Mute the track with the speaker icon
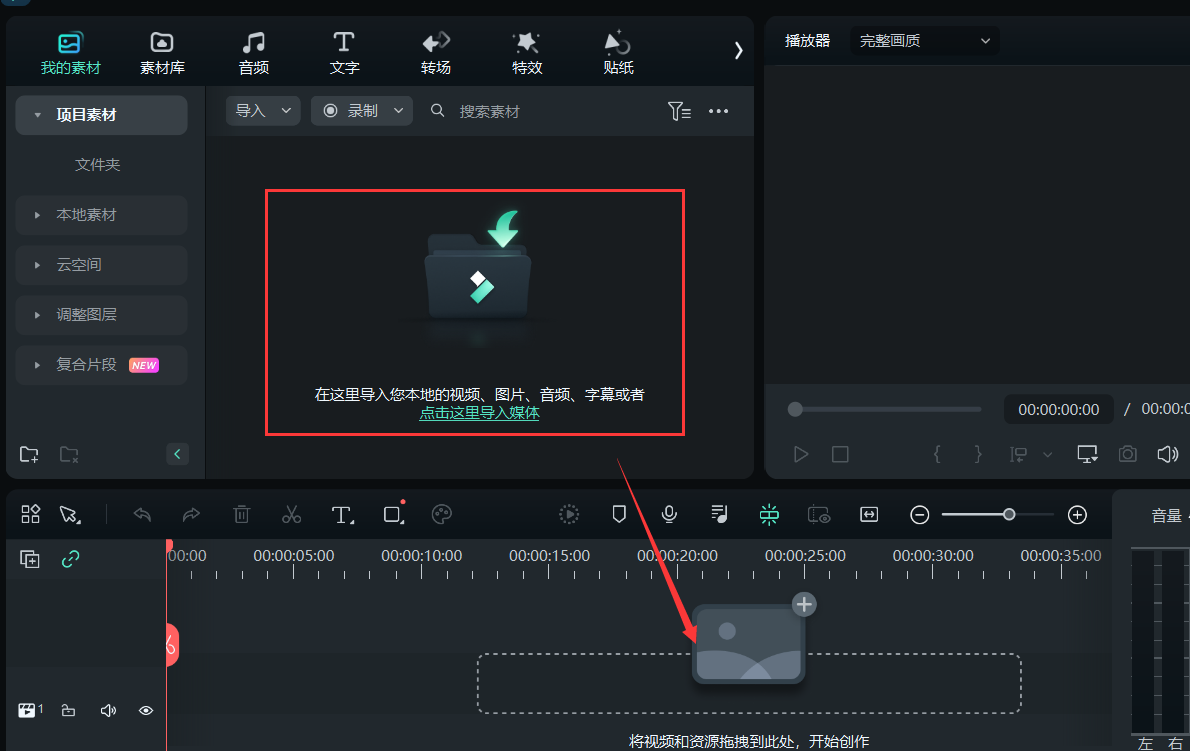The image size is (1190, 751). click(108, 711)
